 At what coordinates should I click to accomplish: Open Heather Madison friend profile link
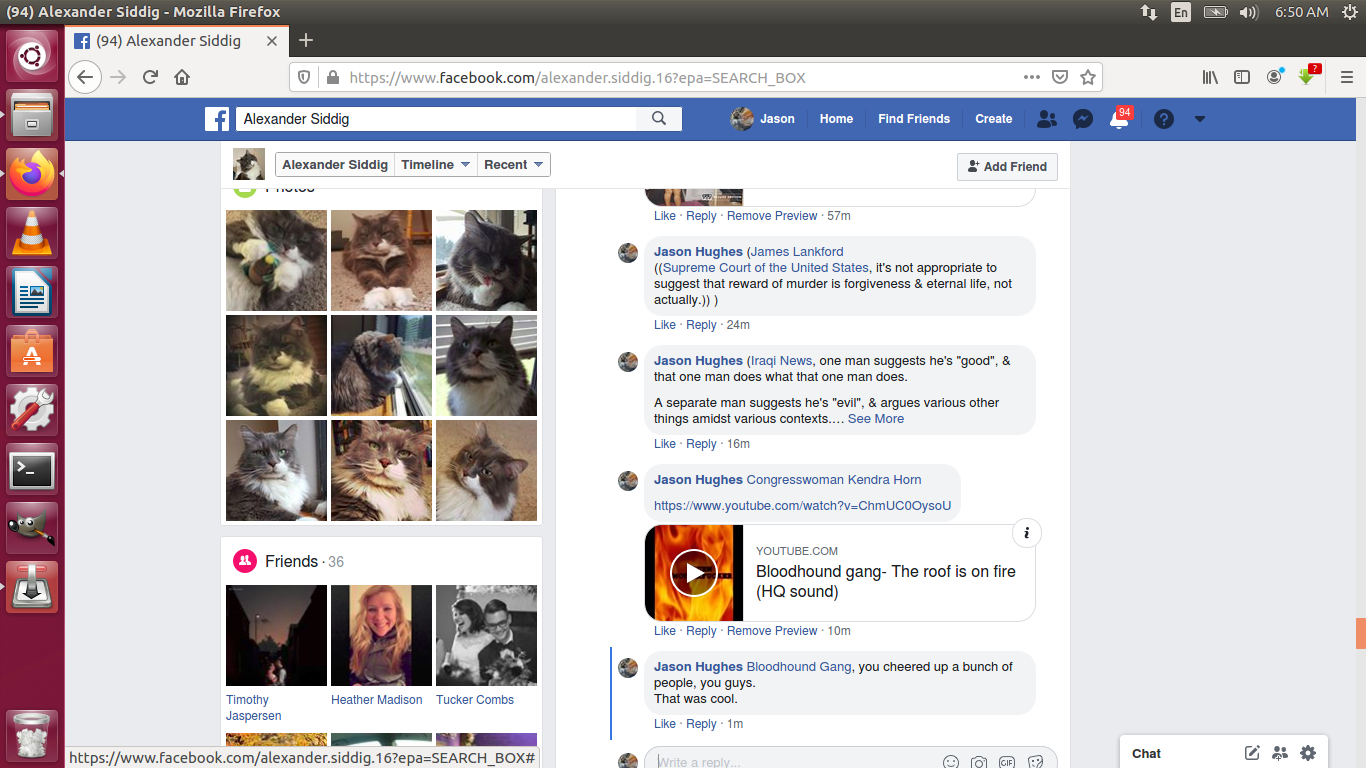[x=377, y=700]
